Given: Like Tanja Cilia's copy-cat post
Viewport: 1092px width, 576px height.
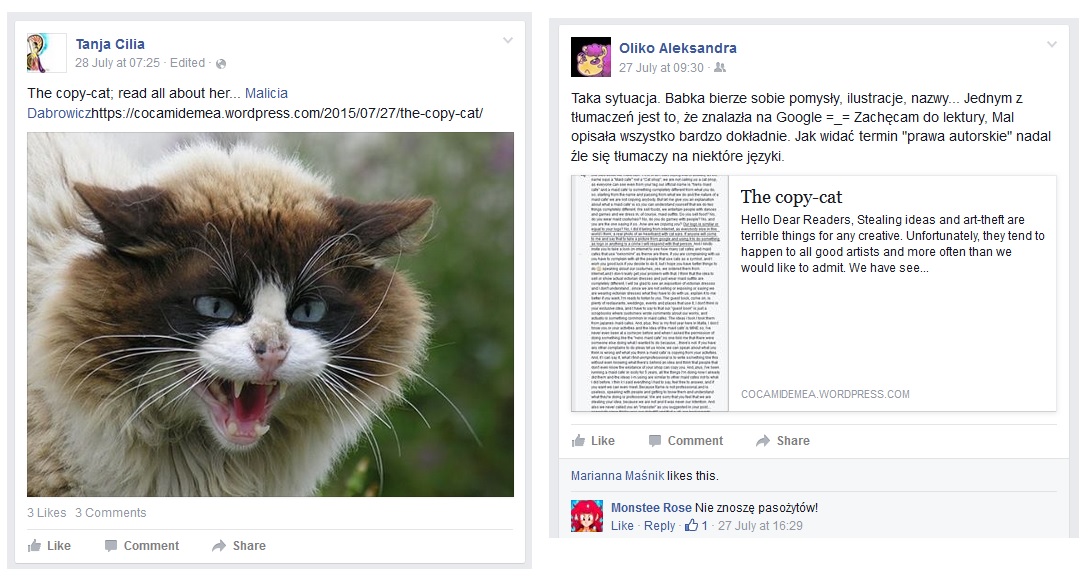Looking at the screenshot, I should 49,545.
